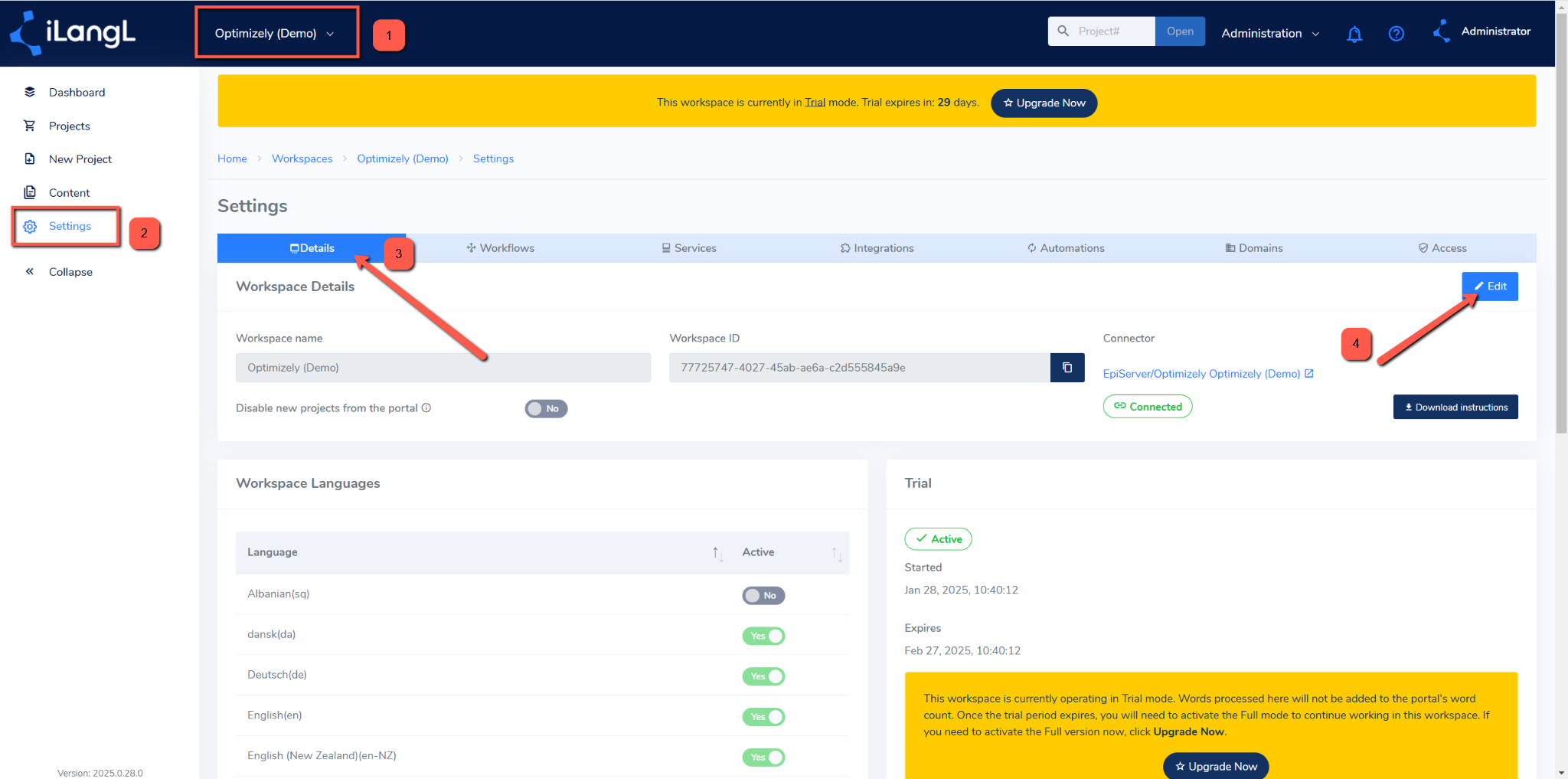The height and width of the screenshot is (779, 1568).
Task: Click the Download instructions button
Action: [x=1455, y=408]
